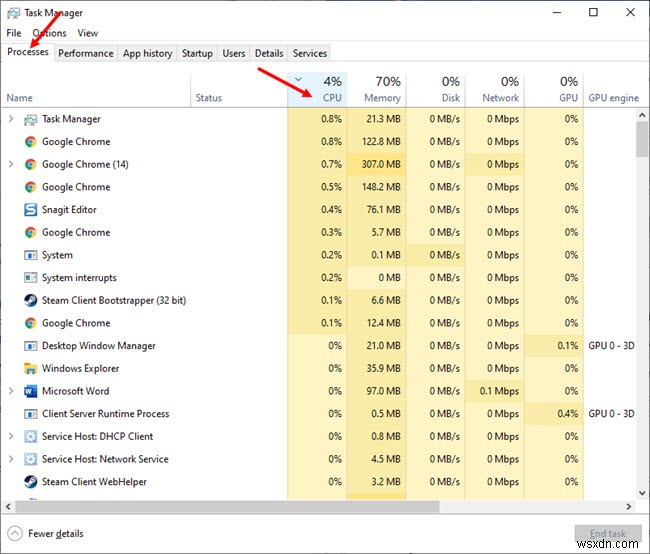
Task: Click the Steam Client Bootstrapper icon
Action: pos(30,300)
